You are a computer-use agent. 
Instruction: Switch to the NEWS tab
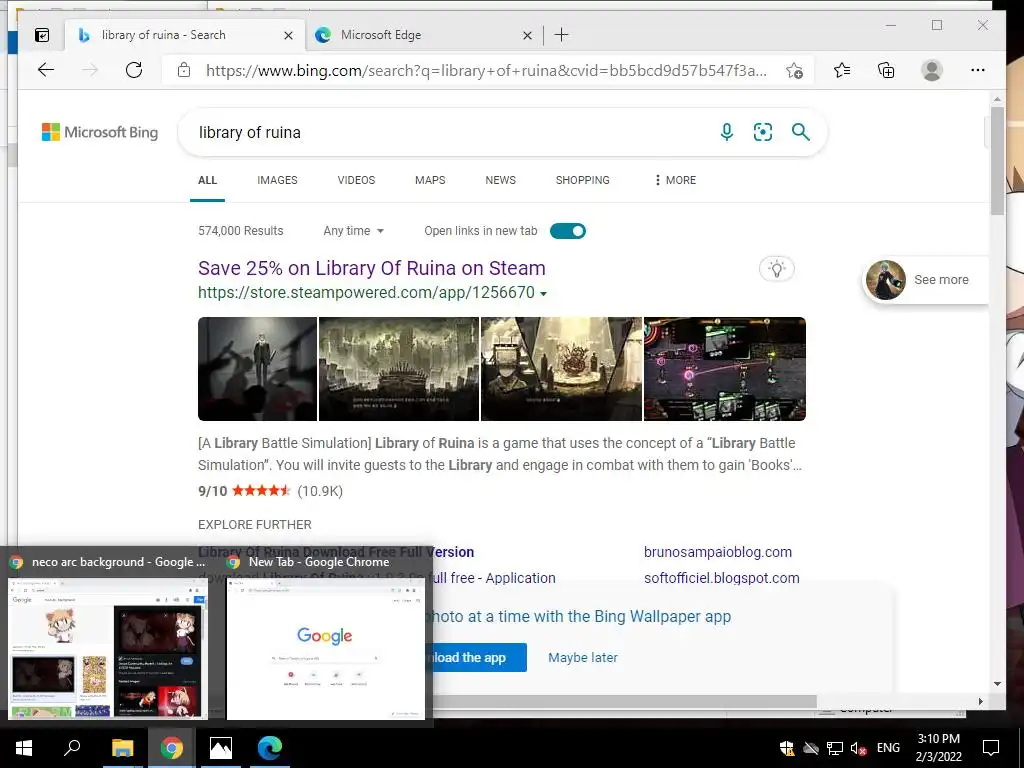click(500, 180)
